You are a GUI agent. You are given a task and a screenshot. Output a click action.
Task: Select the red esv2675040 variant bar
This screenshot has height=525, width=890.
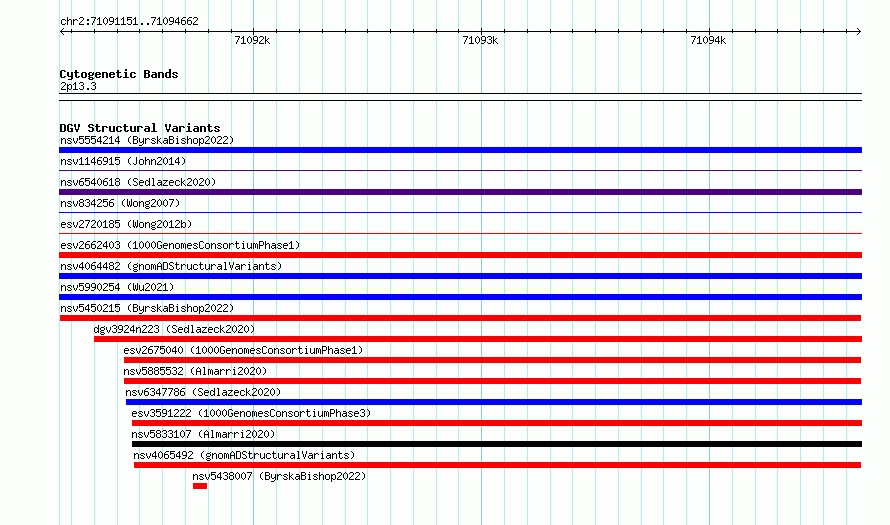click(x=492, y=360)
